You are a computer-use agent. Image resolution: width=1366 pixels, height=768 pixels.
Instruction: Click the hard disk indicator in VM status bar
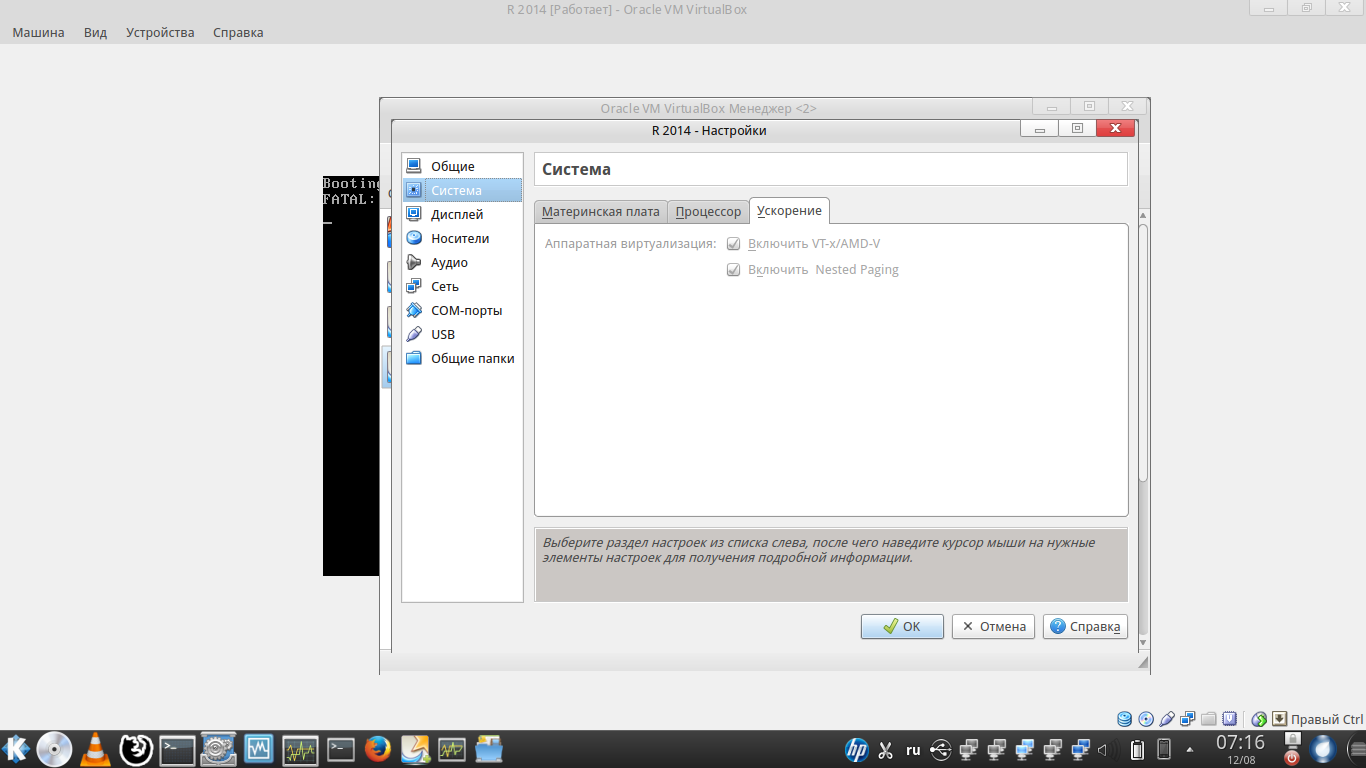[1125, 719]
